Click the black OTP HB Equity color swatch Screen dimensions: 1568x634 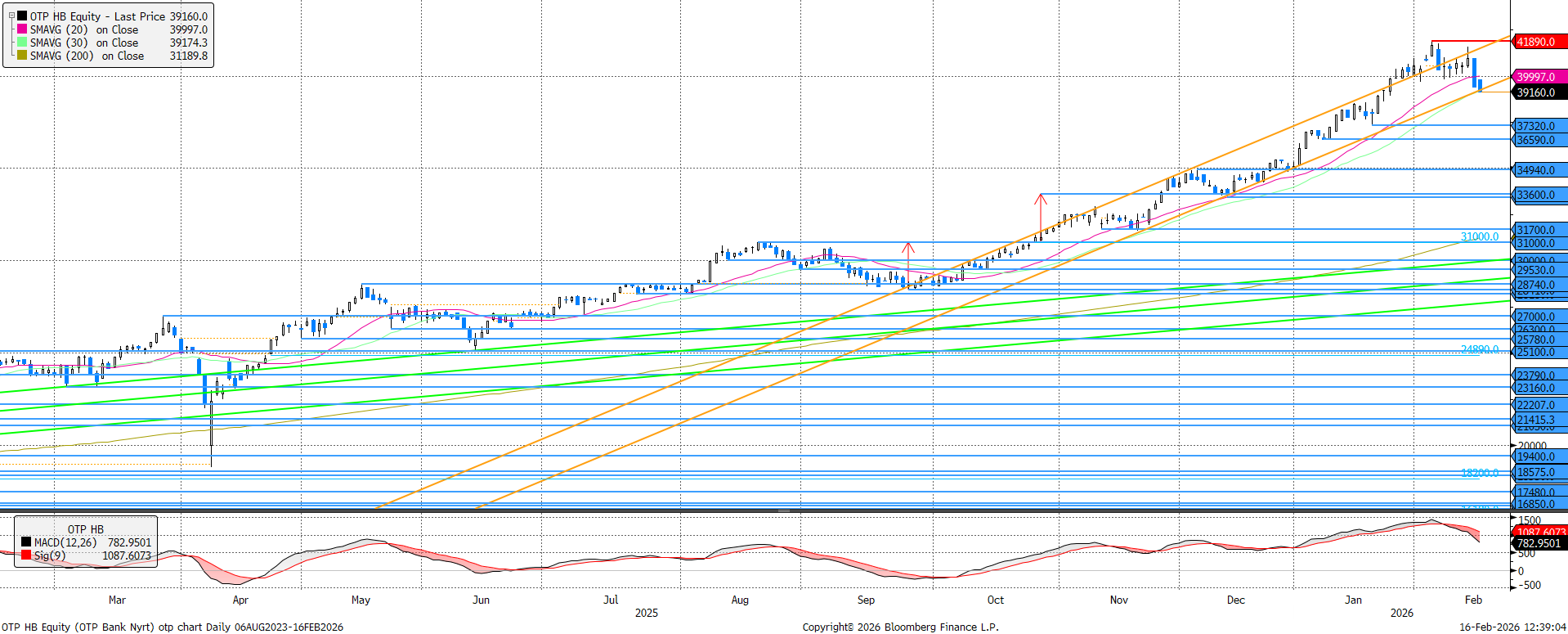click(22, 16)
